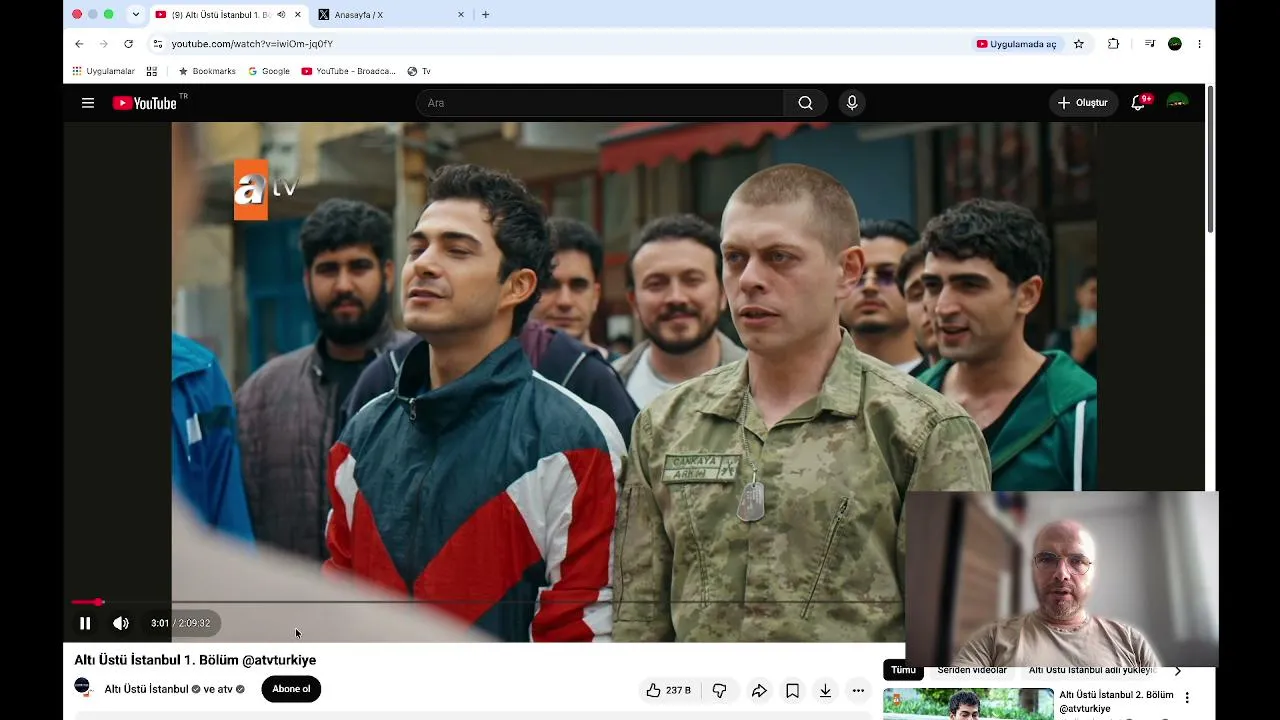This screenshot has height=720, width=1280.
Task: Select the Altı Üstü İstanbul uploader chip
Action: [1091, 670]
